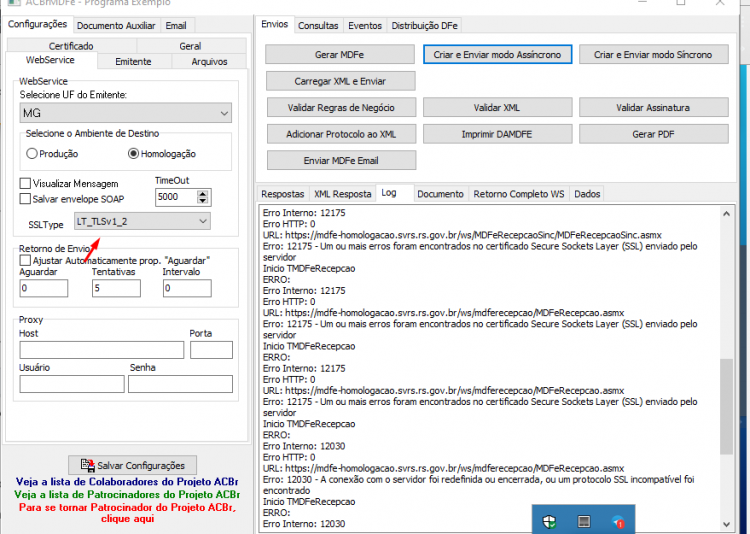This screenshot has height=534, width=750.
Task: Click the Salvar Configurações save icon
Action: [88, 465]
